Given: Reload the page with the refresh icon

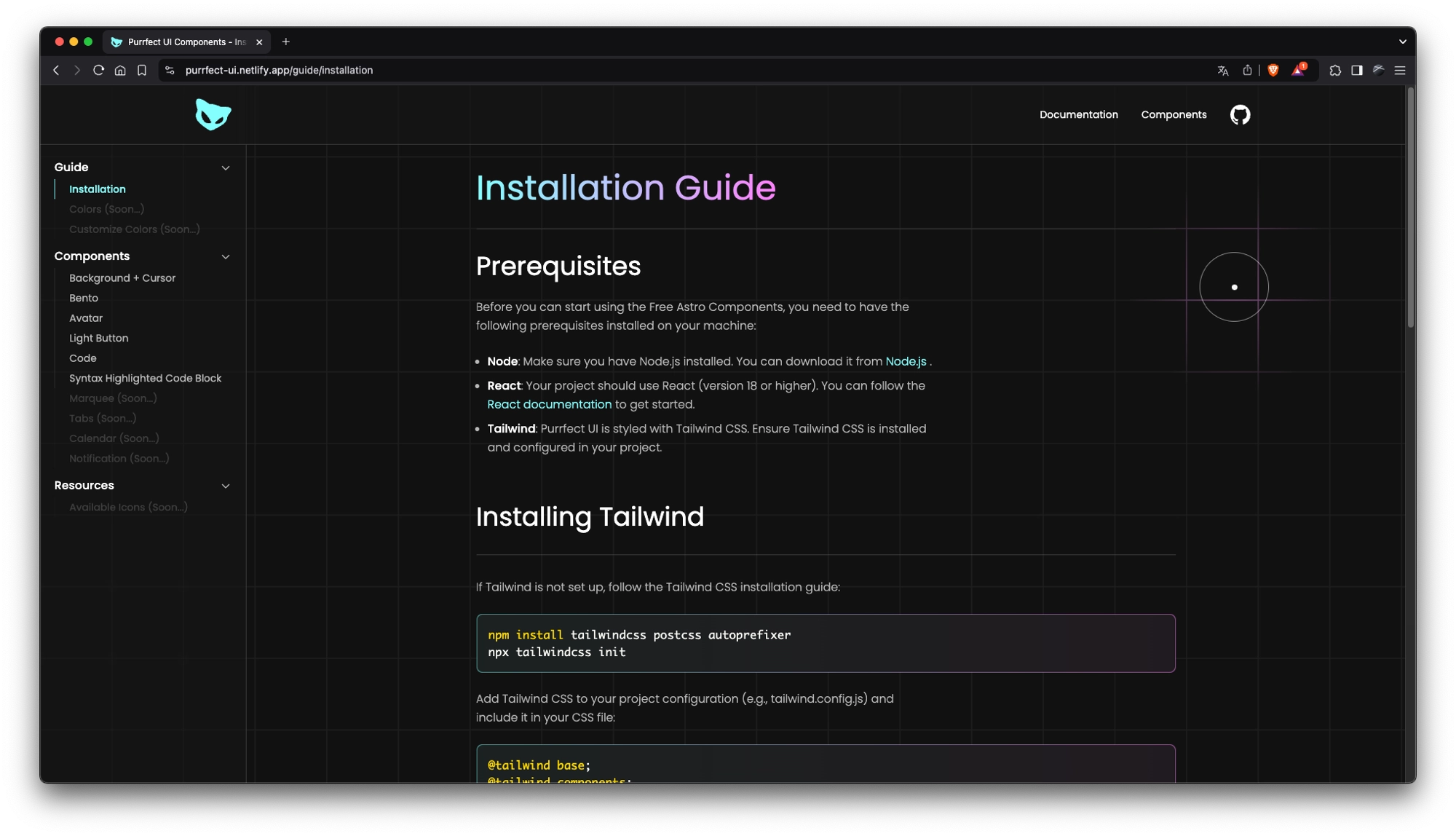Looking at the screenshot, I should (x=98, y=71).
